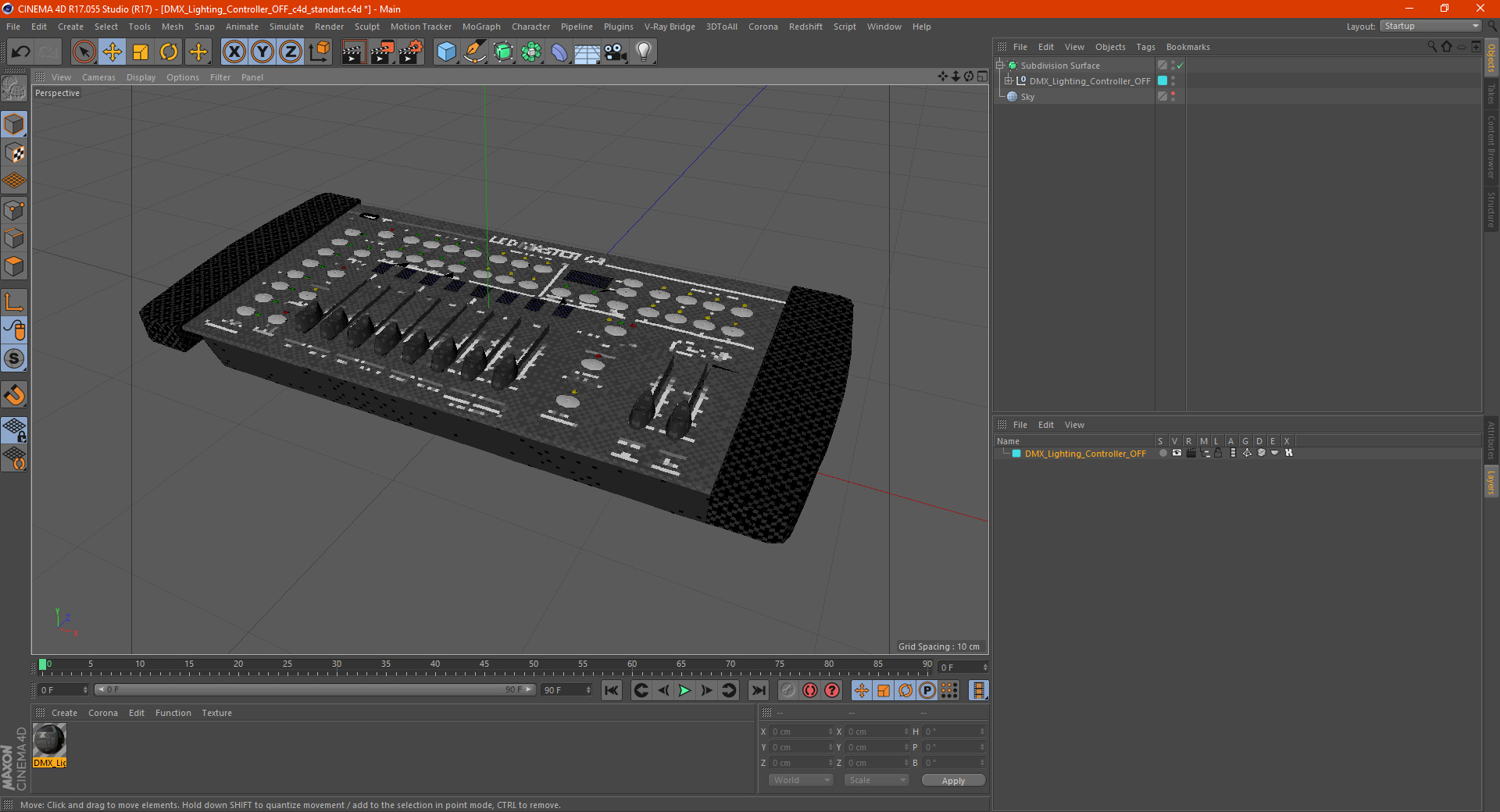Click the magnet Snap icon

point(15,395)
